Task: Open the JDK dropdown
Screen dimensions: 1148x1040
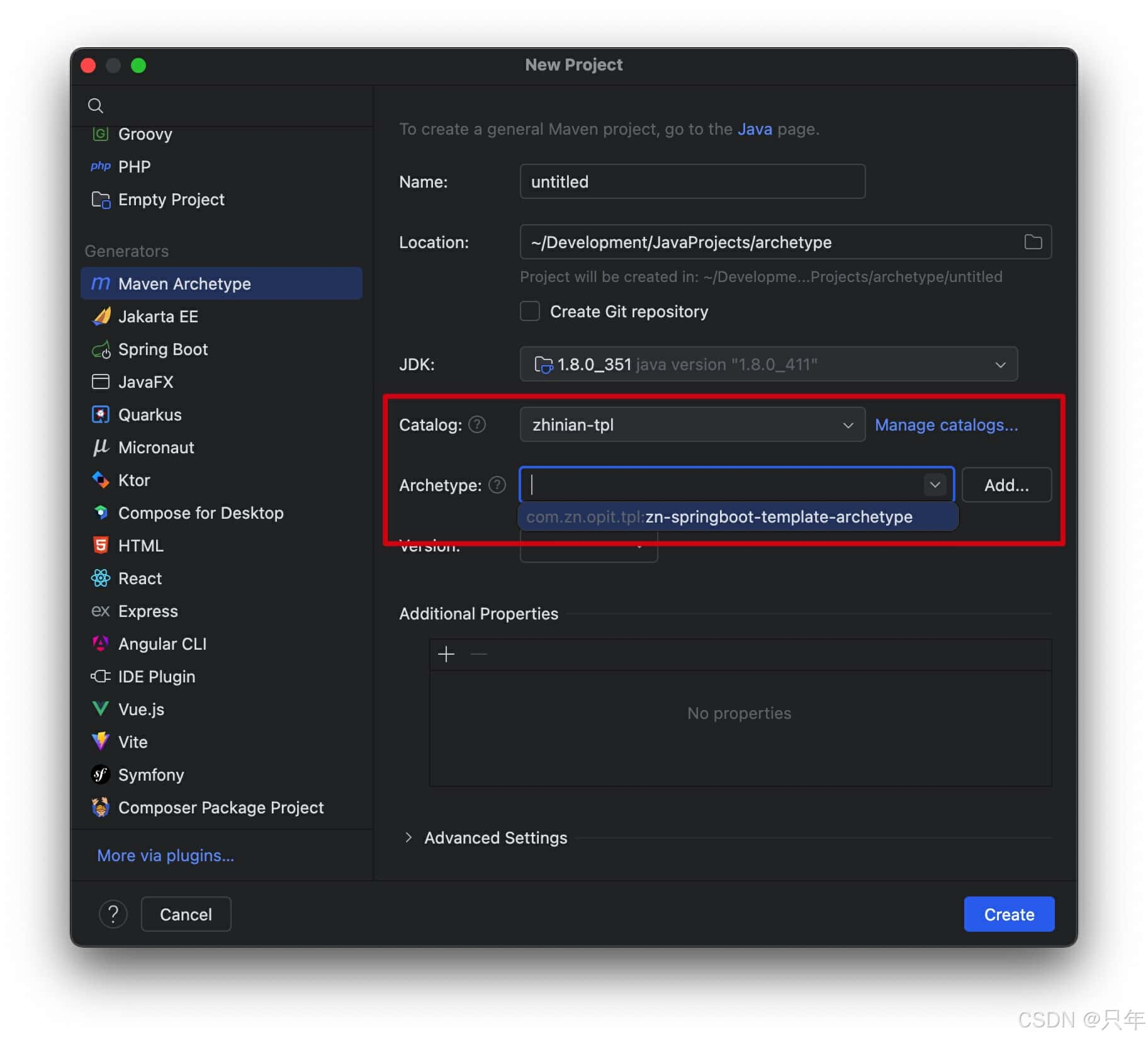Action: (x=768, y=364)
